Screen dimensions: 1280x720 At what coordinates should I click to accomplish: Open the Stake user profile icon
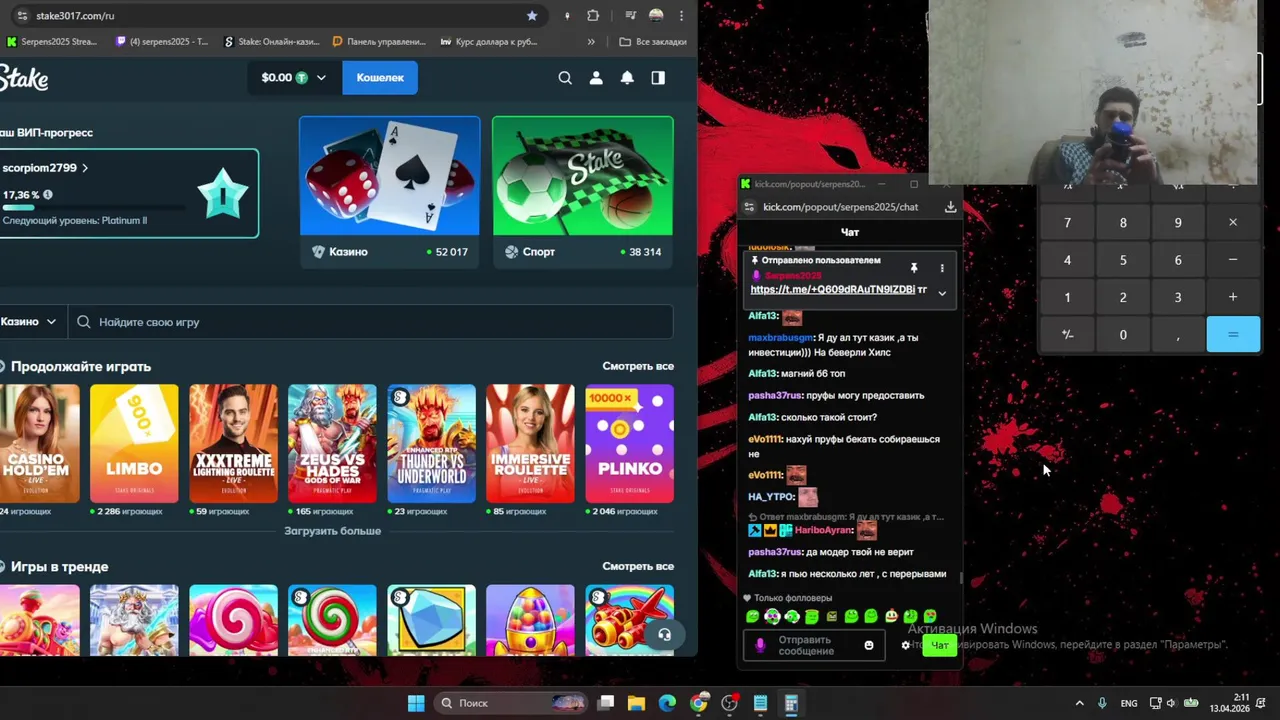click(596, 78)
